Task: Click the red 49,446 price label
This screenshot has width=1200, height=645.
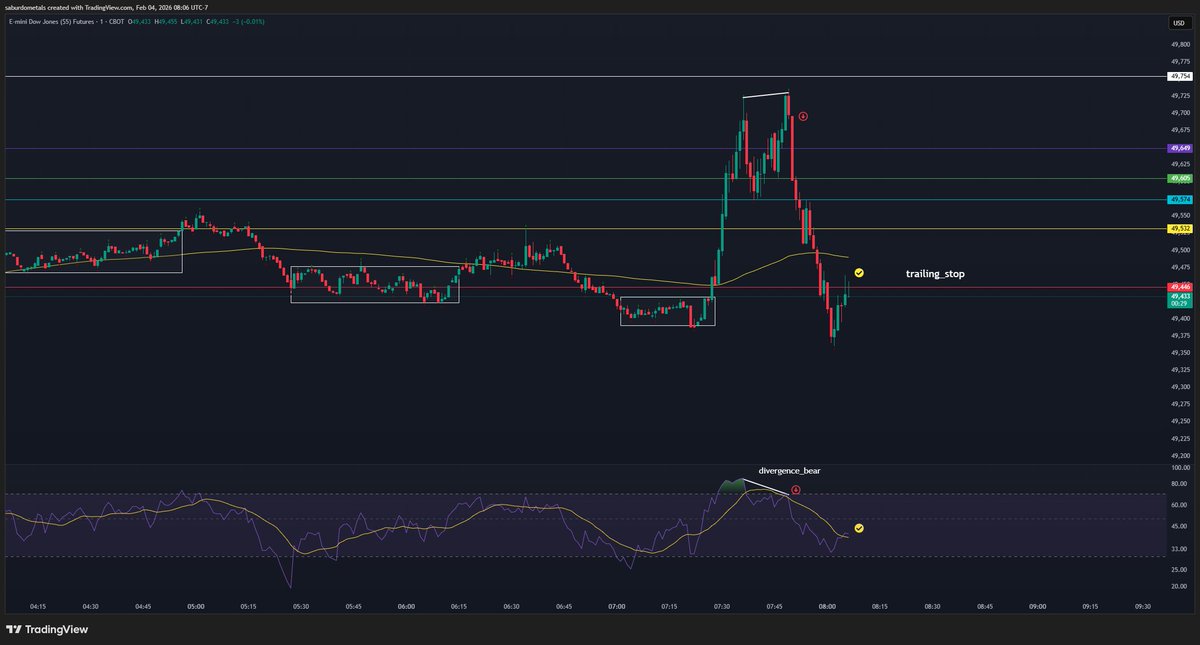Action: pyautogui.click(x=1180, y=287)
